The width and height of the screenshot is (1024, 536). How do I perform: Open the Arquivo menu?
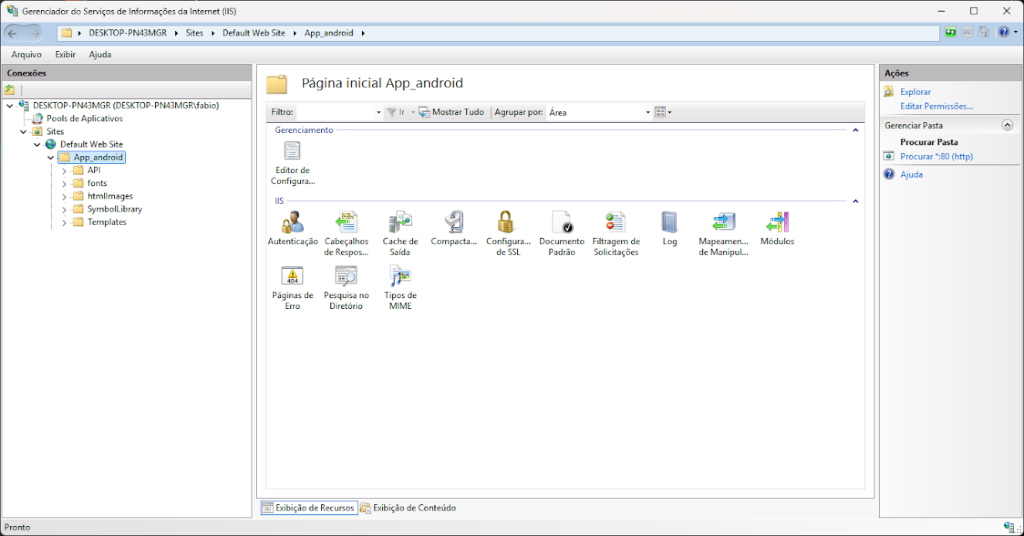pyautogui.click(x=26, y=54)
